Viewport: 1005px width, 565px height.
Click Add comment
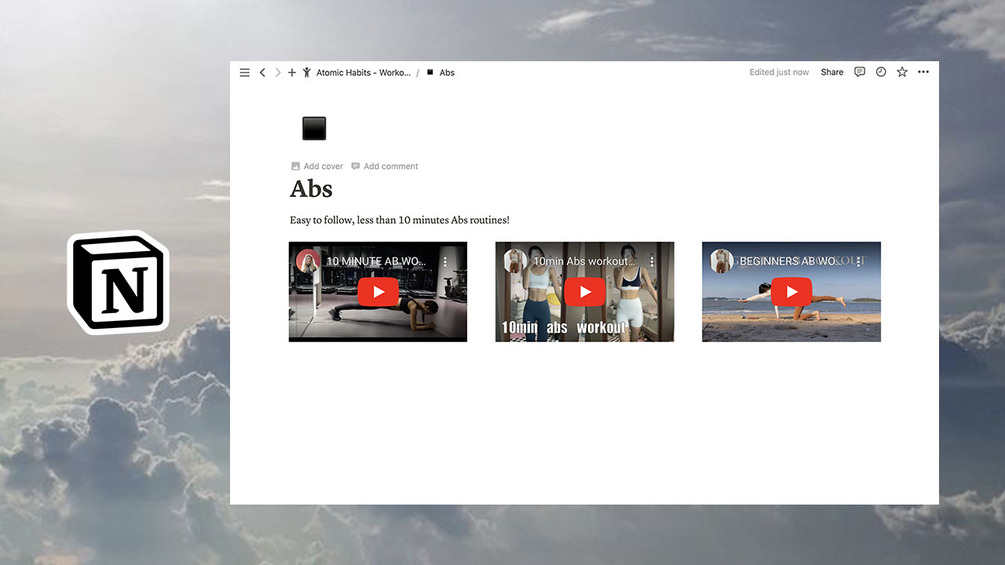[385, 166]
